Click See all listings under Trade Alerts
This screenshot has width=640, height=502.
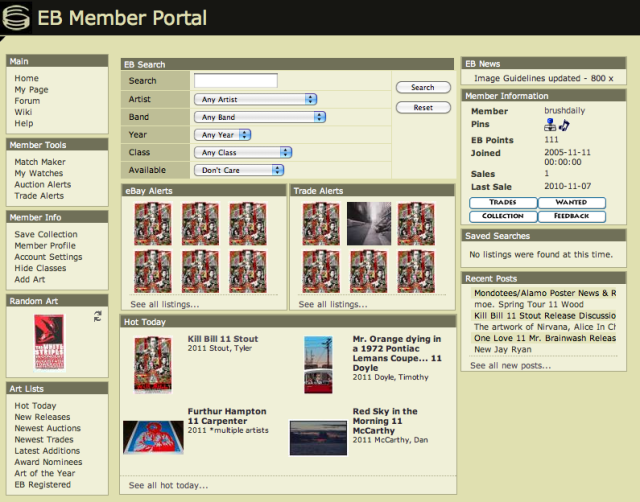click(x=333, y=304)
